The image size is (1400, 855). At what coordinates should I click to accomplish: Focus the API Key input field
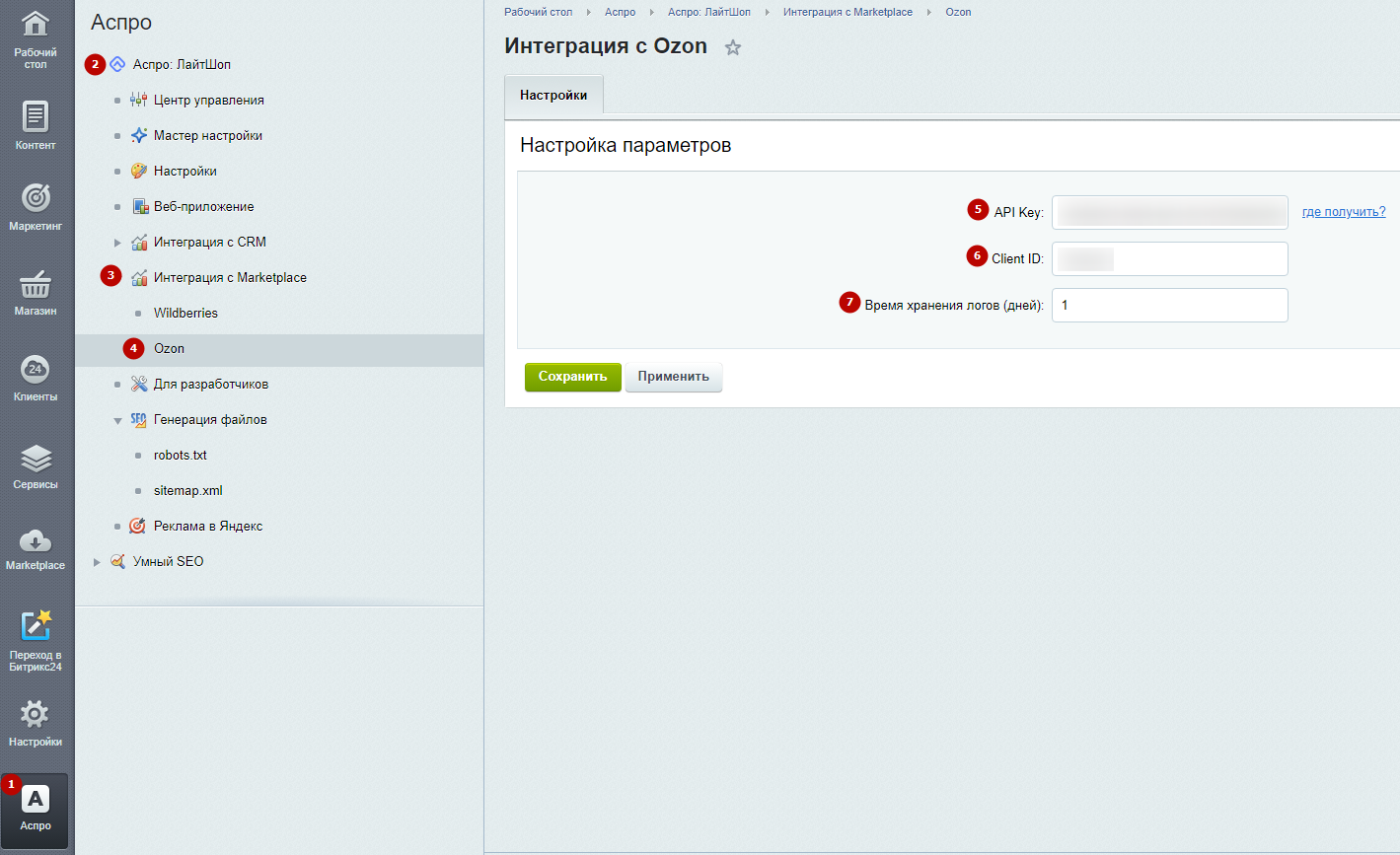click(x=1170, y=212)
